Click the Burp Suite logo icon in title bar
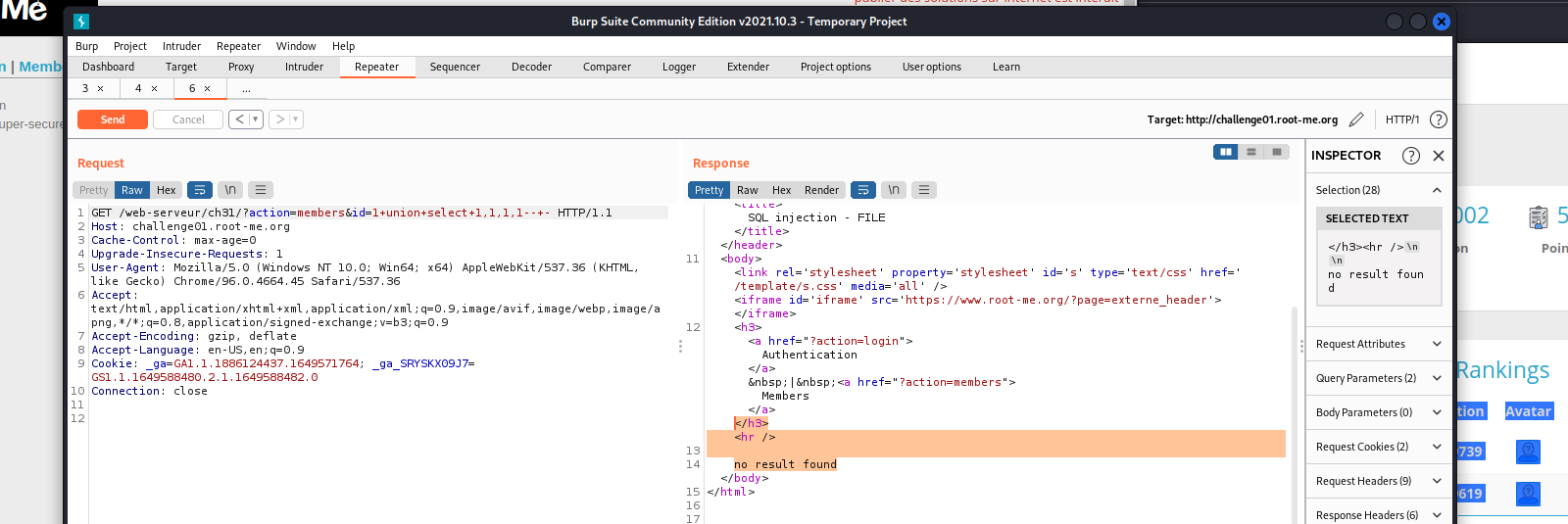Screen dimensions: 1568x524 click(81, 22)
